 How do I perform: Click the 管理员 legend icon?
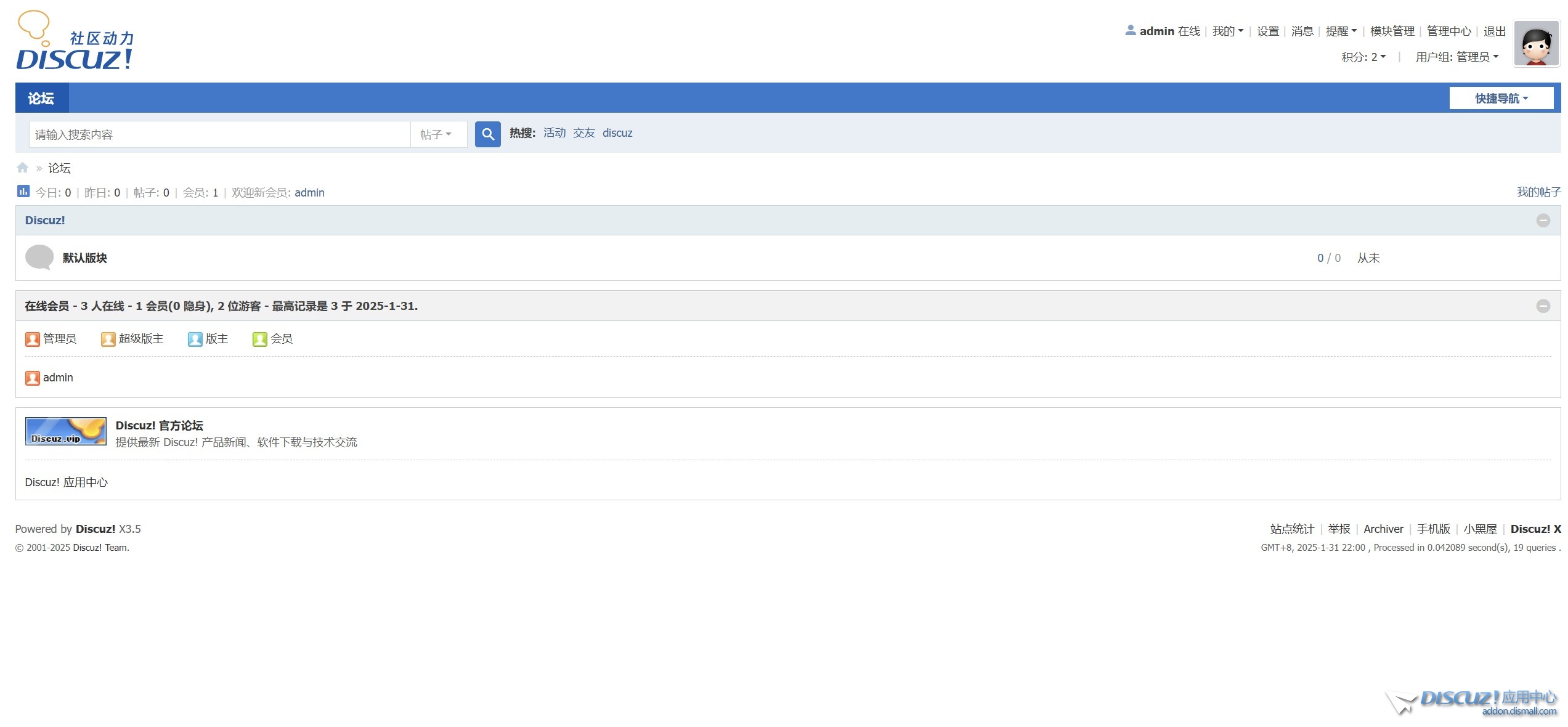click(x=33, y=339)
